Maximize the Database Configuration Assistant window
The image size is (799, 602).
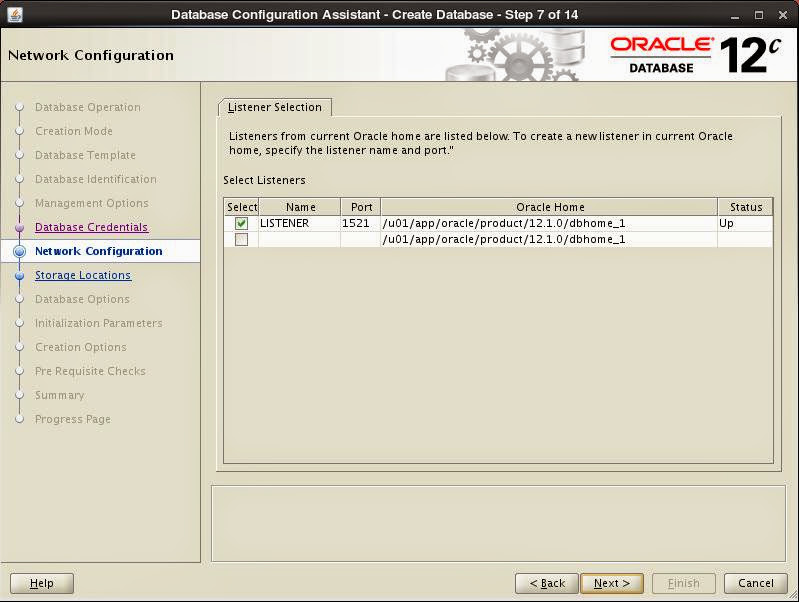[x=759, y=15]
